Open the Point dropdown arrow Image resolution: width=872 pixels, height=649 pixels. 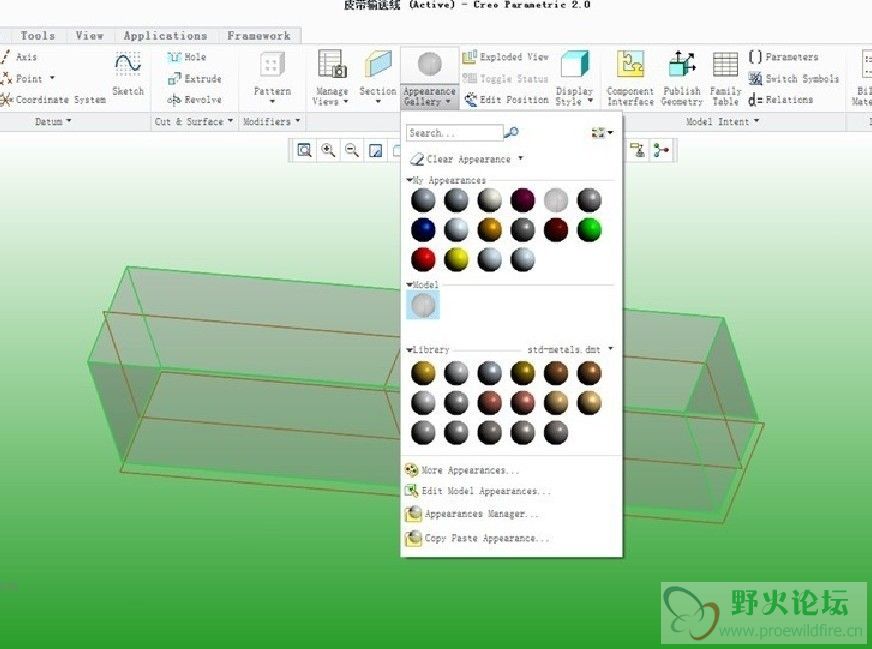[x=52, y=78]
